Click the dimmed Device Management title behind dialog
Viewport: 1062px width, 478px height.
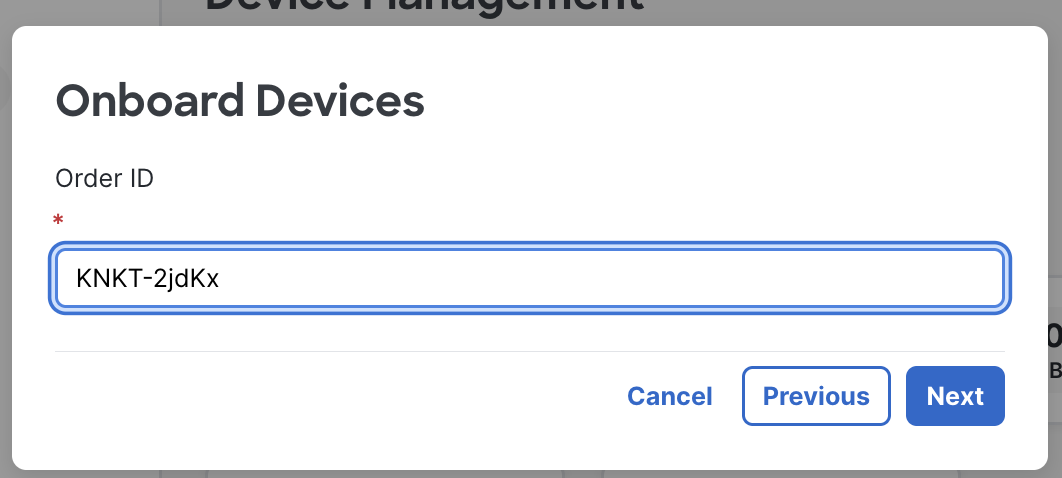[424, 8]
